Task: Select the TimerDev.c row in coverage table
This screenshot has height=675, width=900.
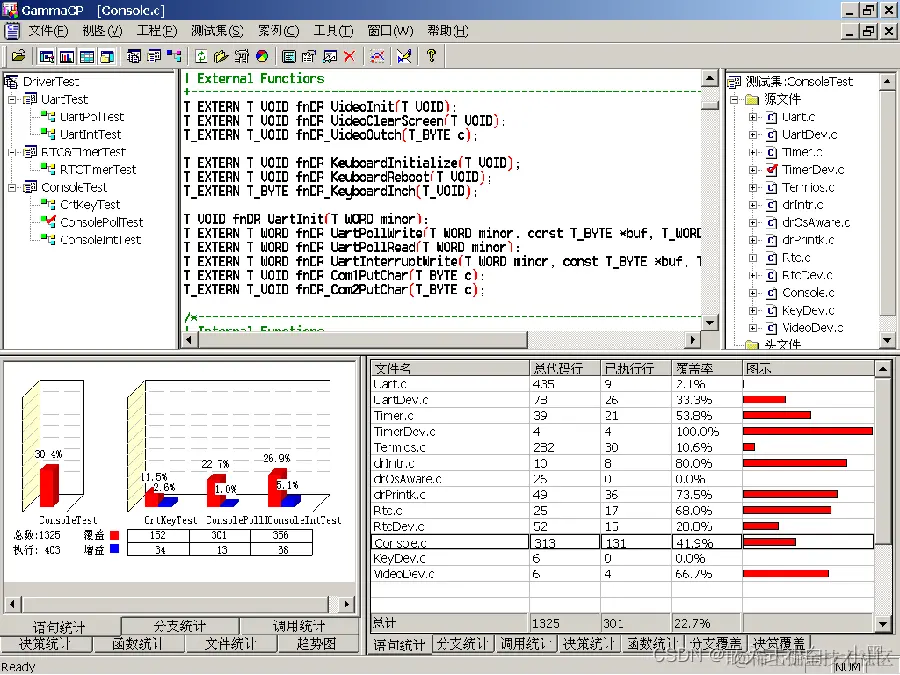Action: (622, 432)
